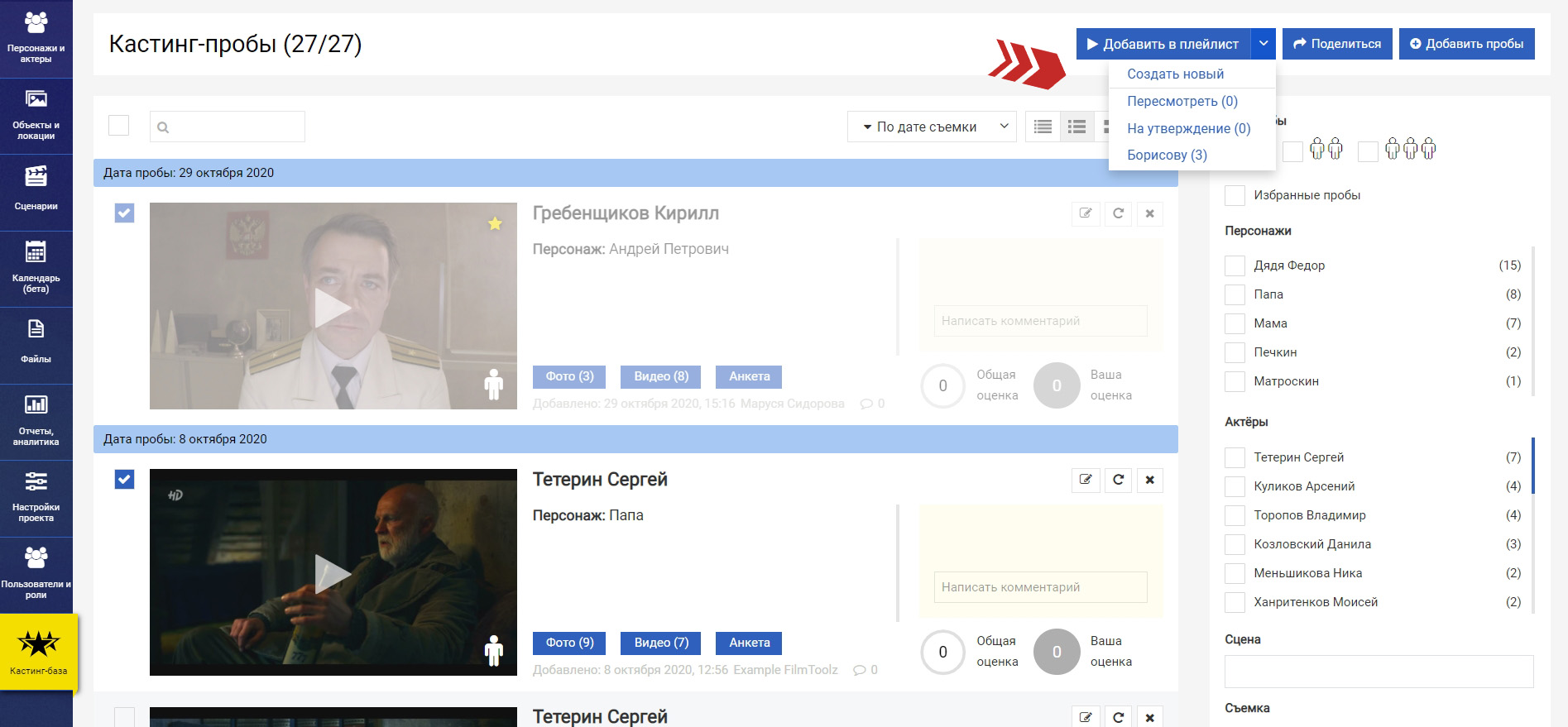The width and height of the screenshot is (1568, 727).
Task: Select Борисову (3) playlist
Action: coord(1167,155)
